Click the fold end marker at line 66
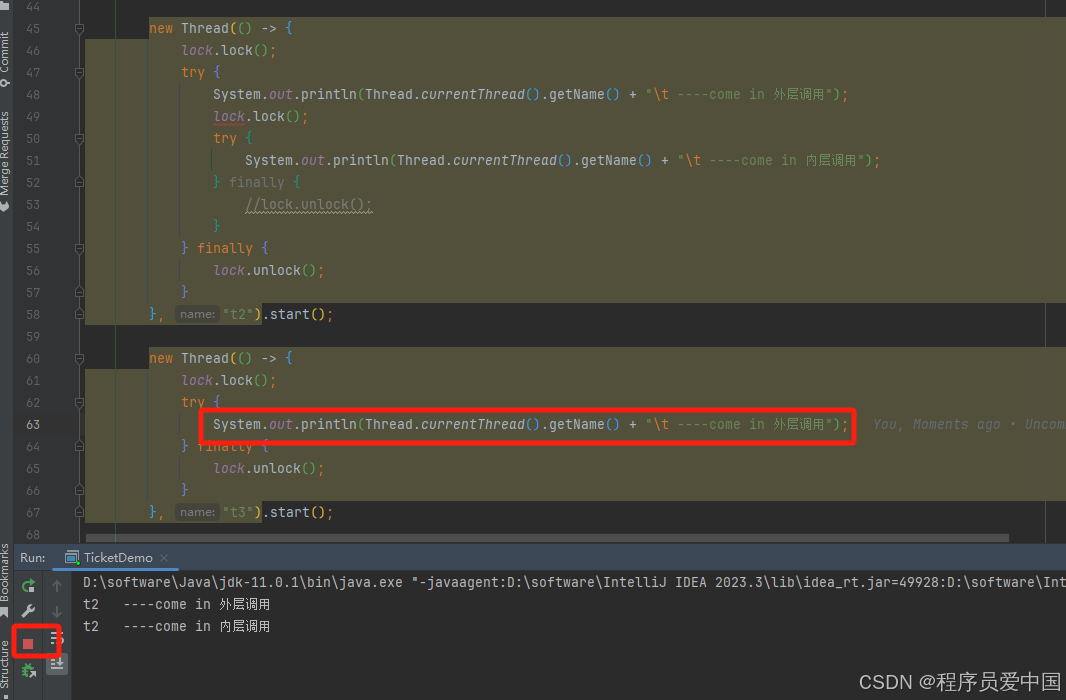The height and width of the screenshot is (700, 1066). pyautogui.click(x=79, y=490)
